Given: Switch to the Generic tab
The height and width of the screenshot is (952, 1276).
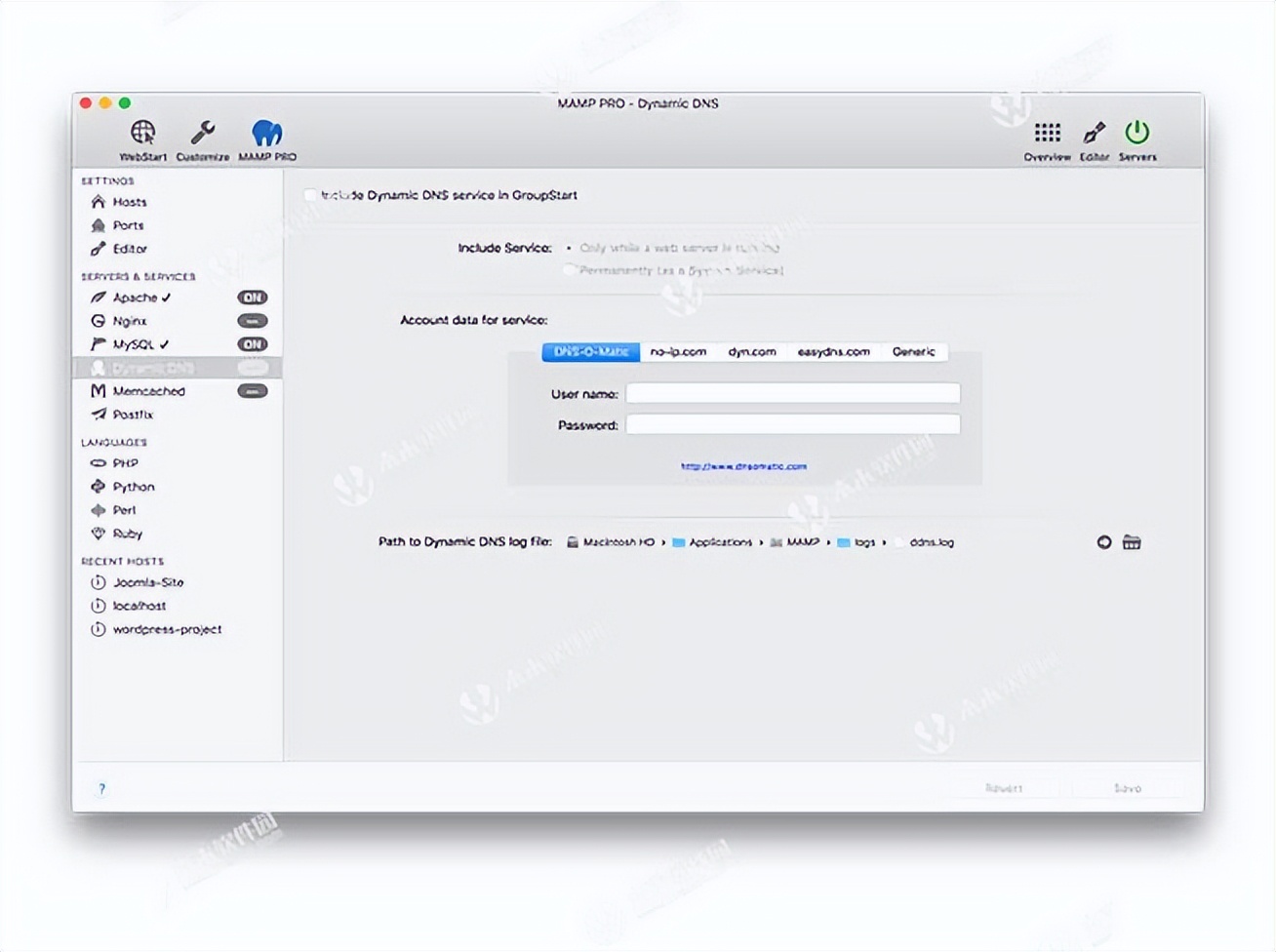Looking at the screenshot, I should pos(914,352).
